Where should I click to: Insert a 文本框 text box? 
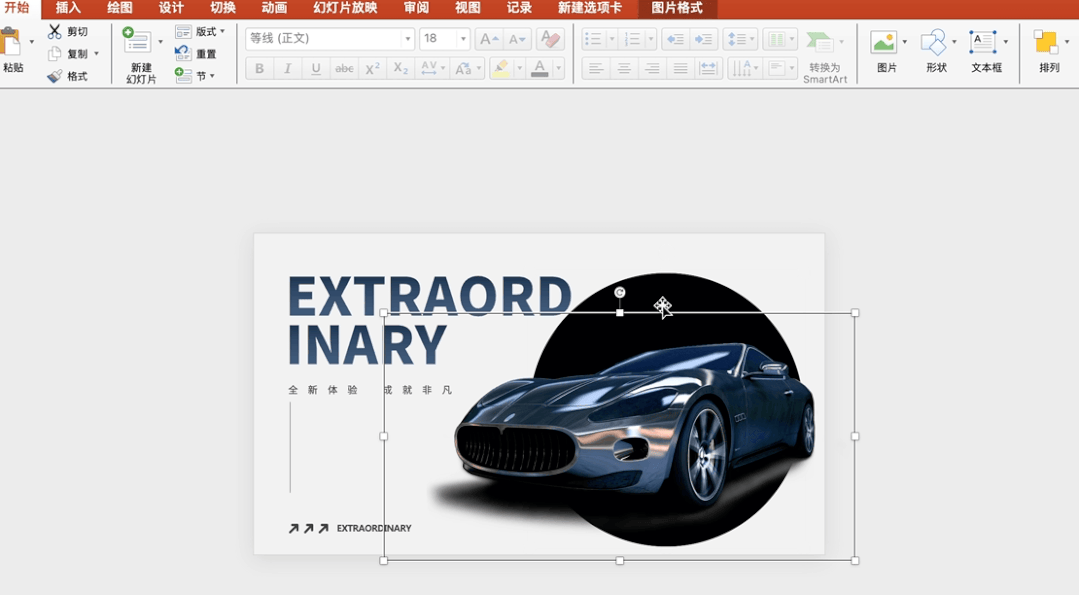click(986, 51)
